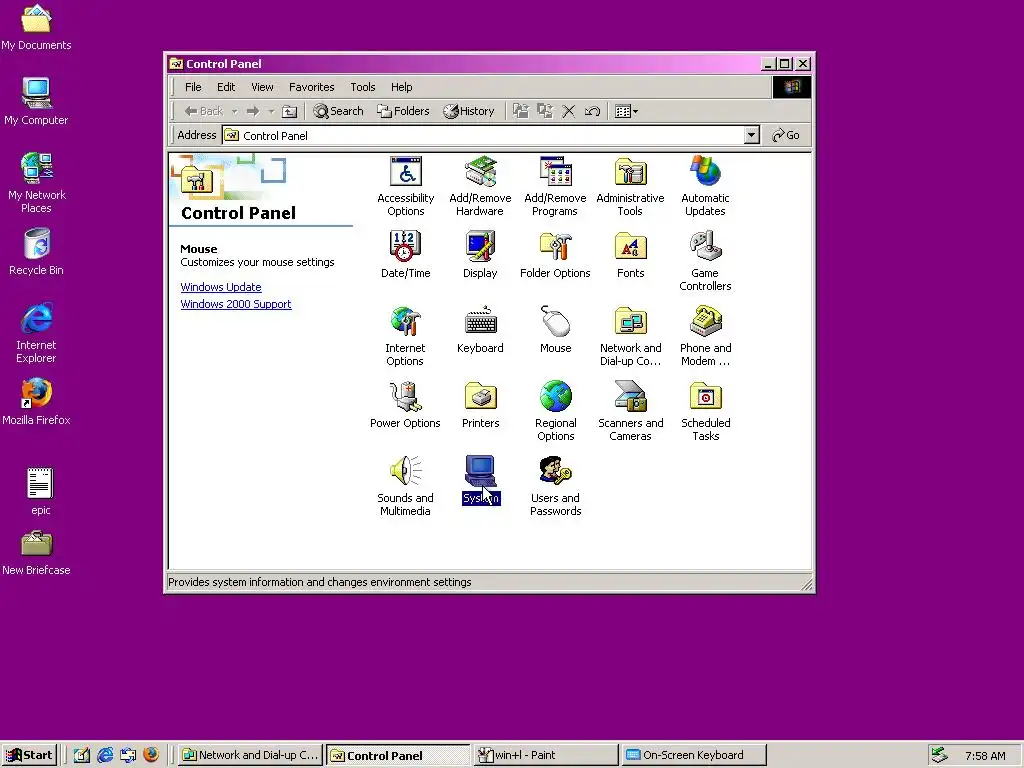Switch to Network and Dial-up taskbar button
This screenshot has height=768, width=1024.
tap(250, 755)
